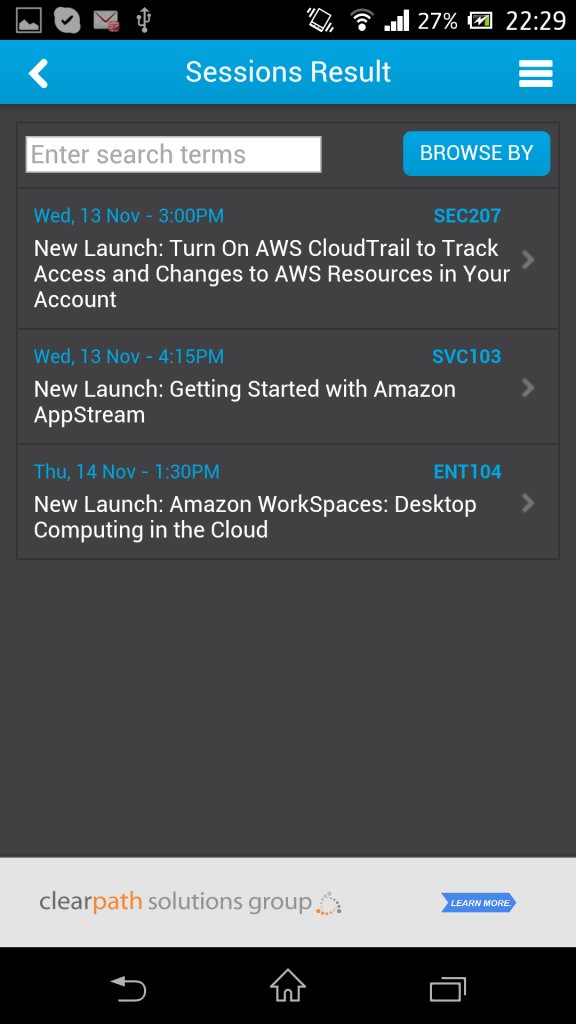Tap the battery icon in status bar
The height and width of the screenshot is (1024, 576).
point(480,21)
